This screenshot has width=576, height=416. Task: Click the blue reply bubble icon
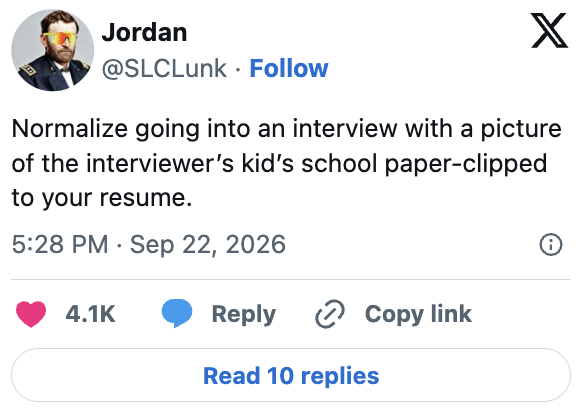click(177, 313)
